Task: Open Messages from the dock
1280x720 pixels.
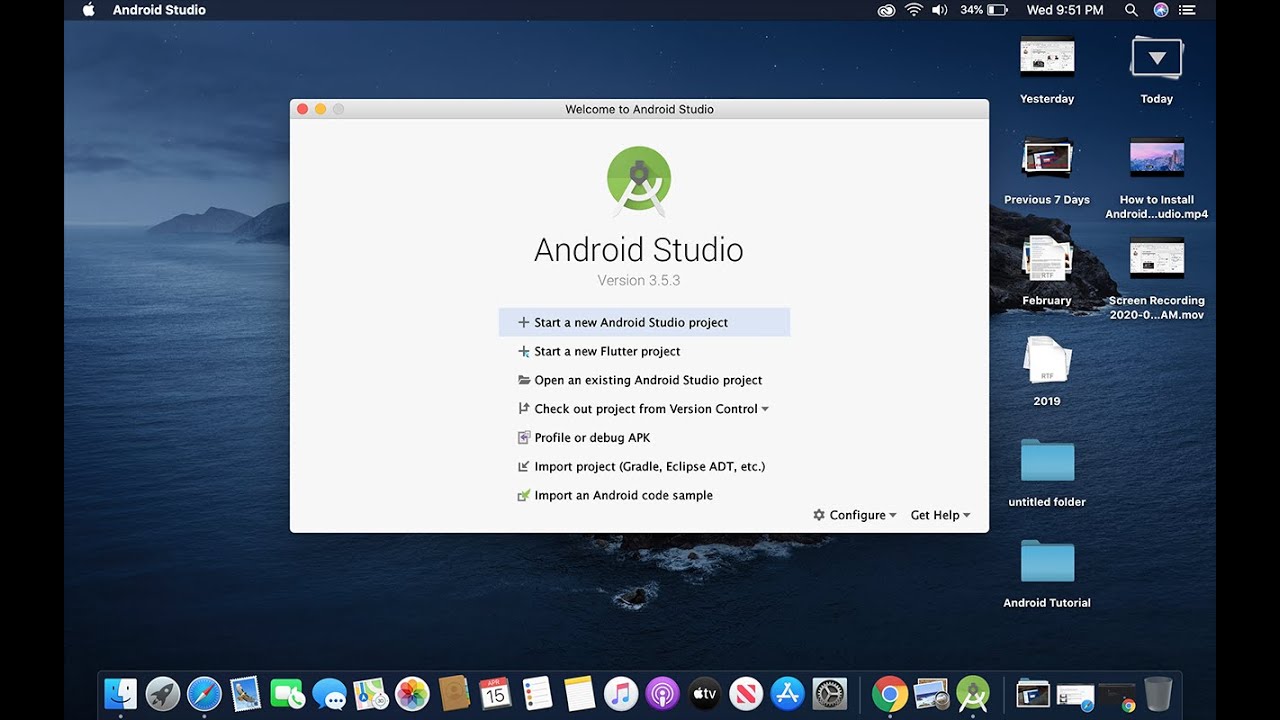Action: click(329, 693)
